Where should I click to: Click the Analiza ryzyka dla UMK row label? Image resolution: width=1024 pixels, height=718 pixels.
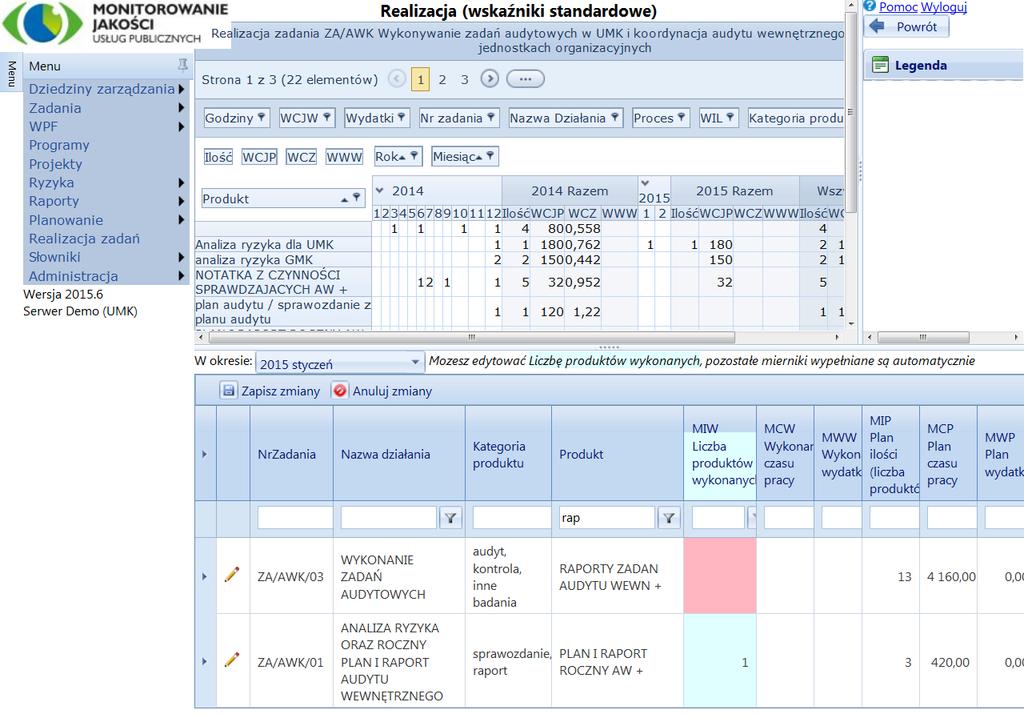click(x=264, y=244)
